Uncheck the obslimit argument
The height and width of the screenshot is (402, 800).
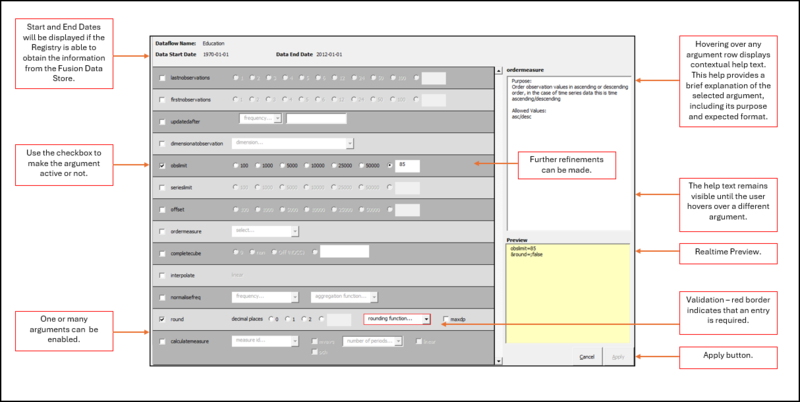pos(164,165)
